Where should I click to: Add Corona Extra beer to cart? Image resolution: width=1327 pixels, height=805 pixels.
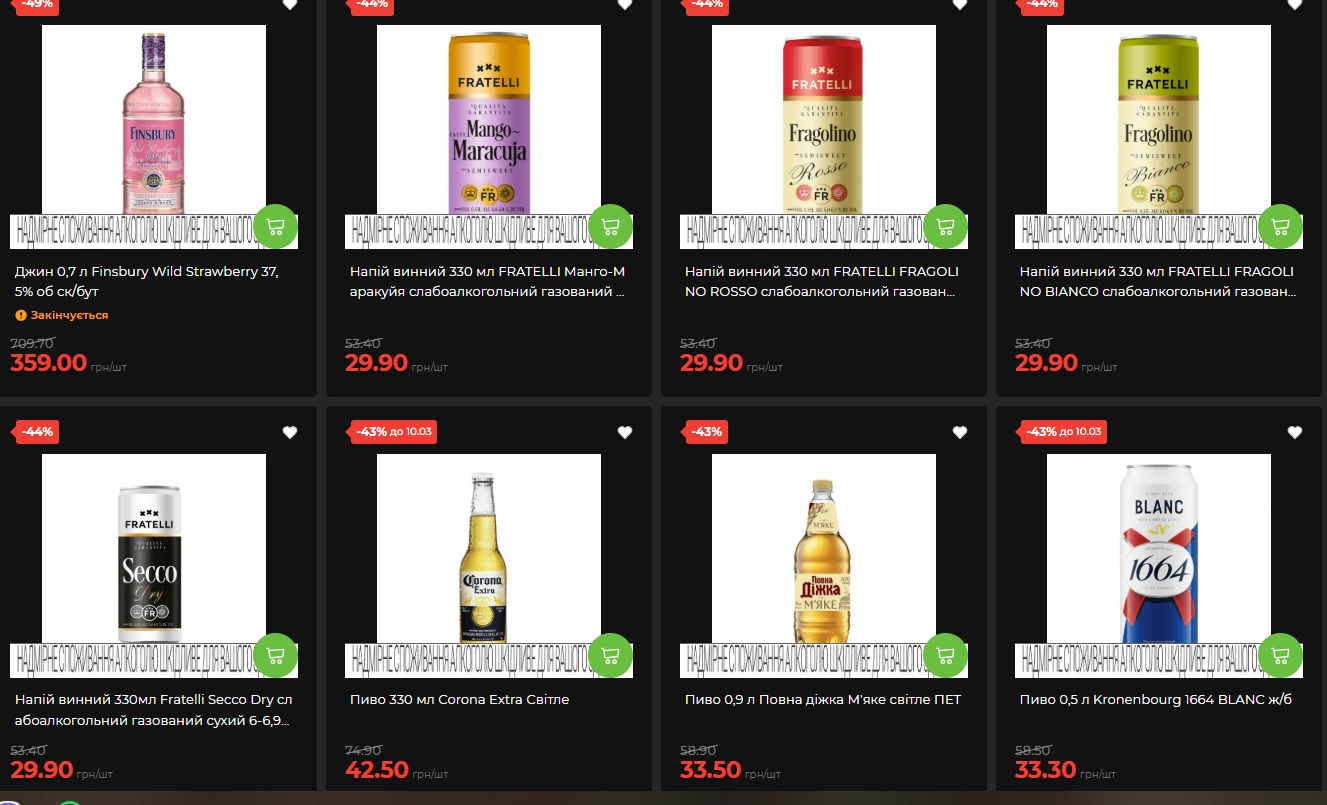tap(611, 655)
